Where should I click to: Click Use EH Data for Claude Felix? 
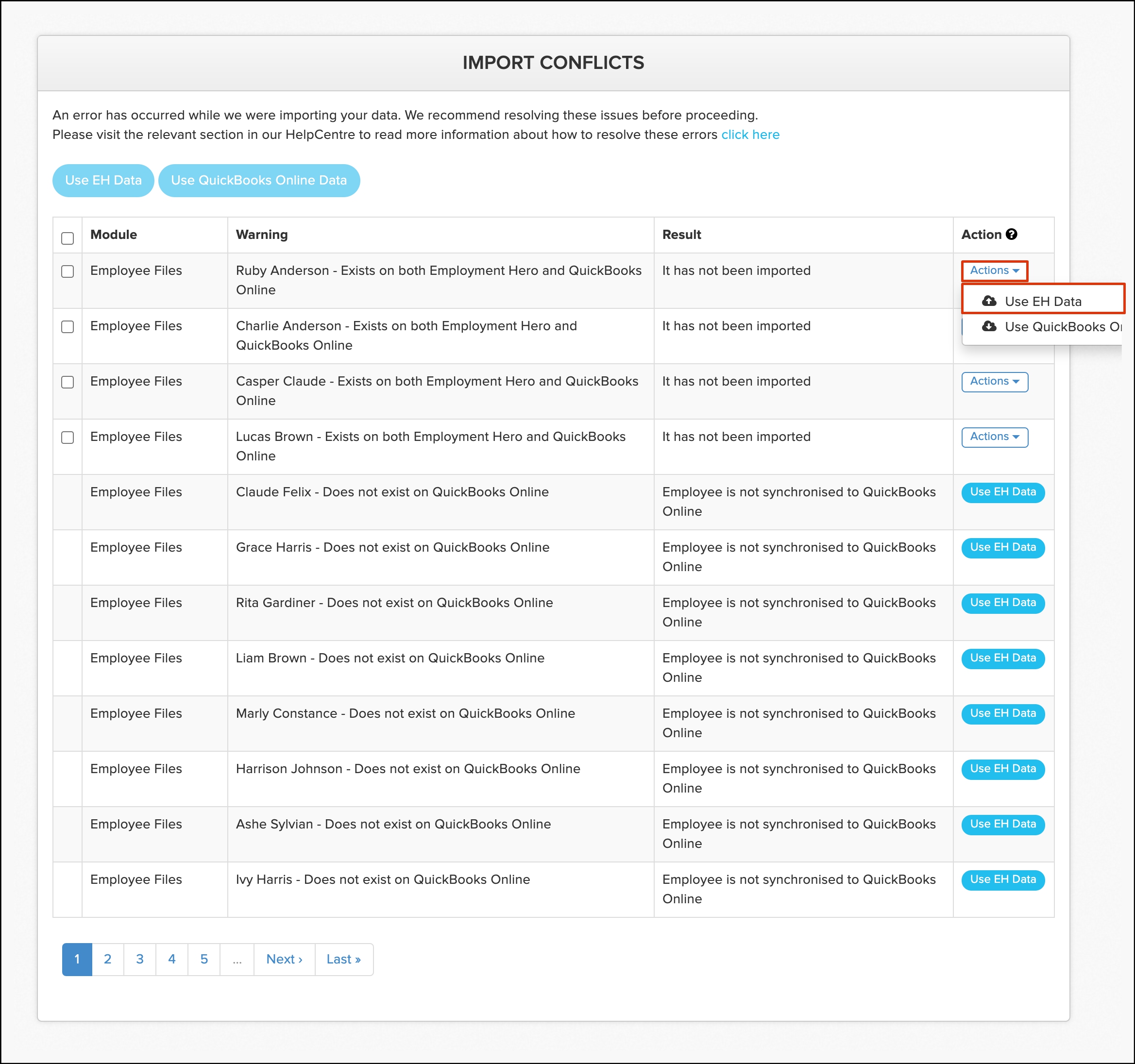1002,492
